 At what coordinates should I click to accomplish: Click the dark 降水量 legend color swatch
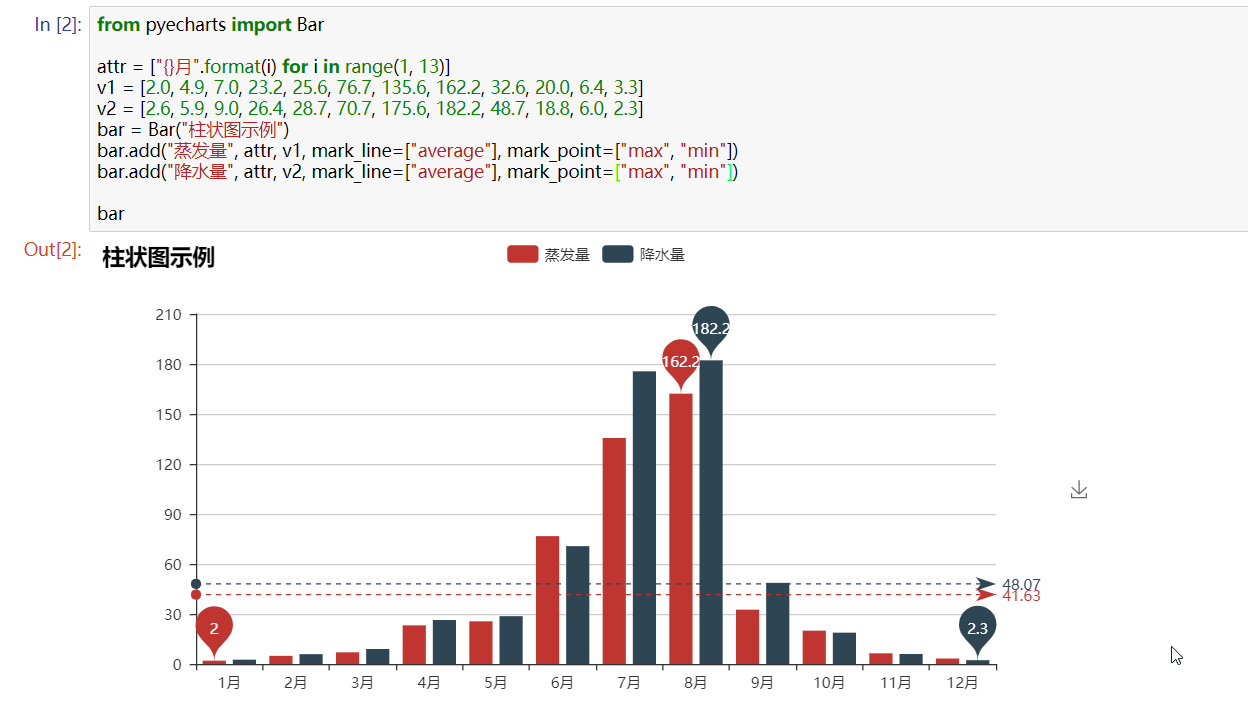(618, 254)
